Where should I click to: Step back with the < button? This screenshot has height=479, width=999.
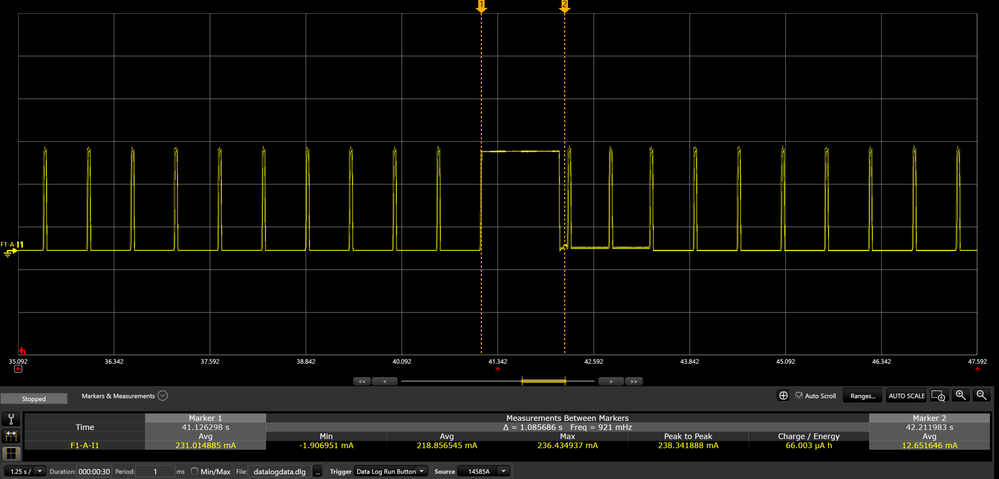point(384,381)
